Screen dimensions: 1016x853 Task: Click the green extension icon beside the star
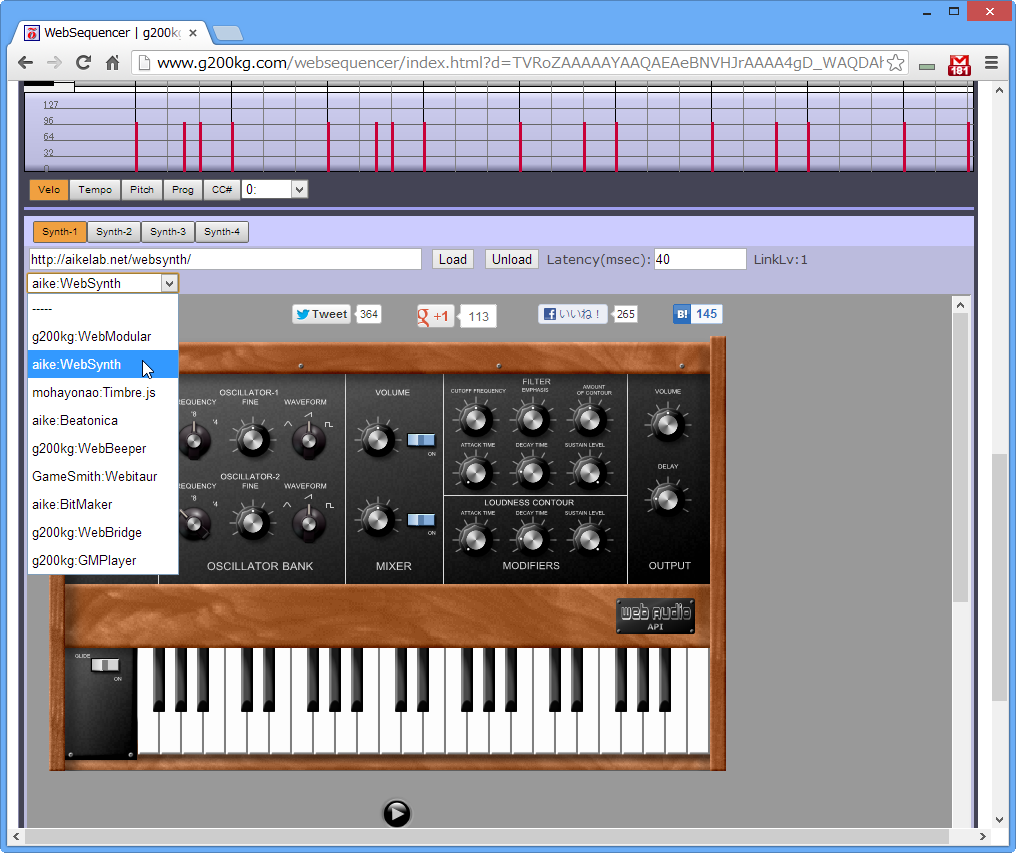(927, 66)
